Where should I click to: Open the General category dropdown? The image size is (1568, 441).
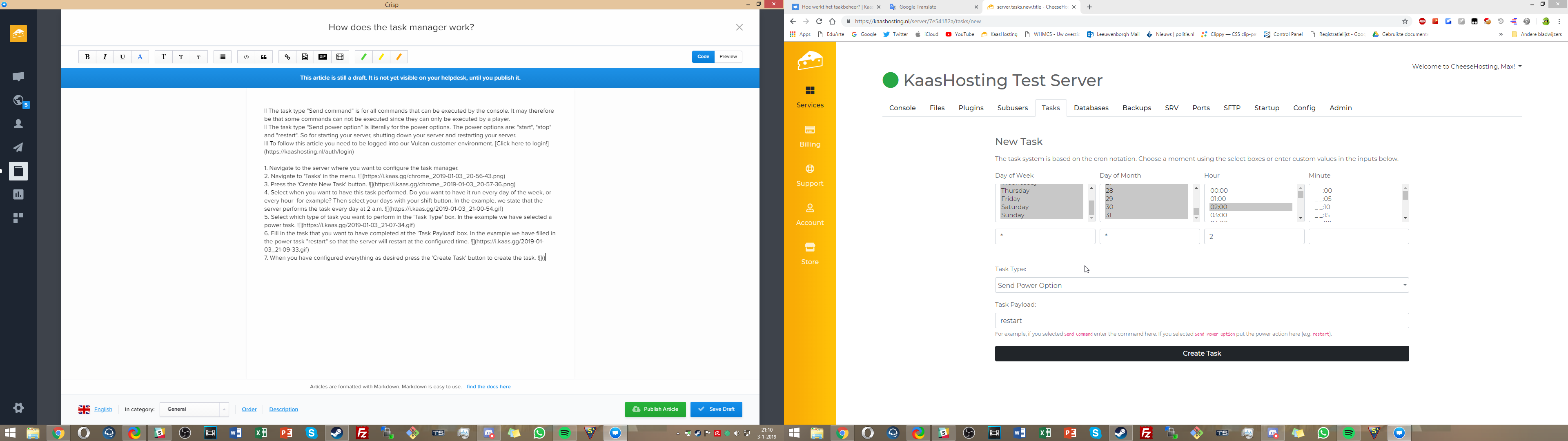[194, 409]
